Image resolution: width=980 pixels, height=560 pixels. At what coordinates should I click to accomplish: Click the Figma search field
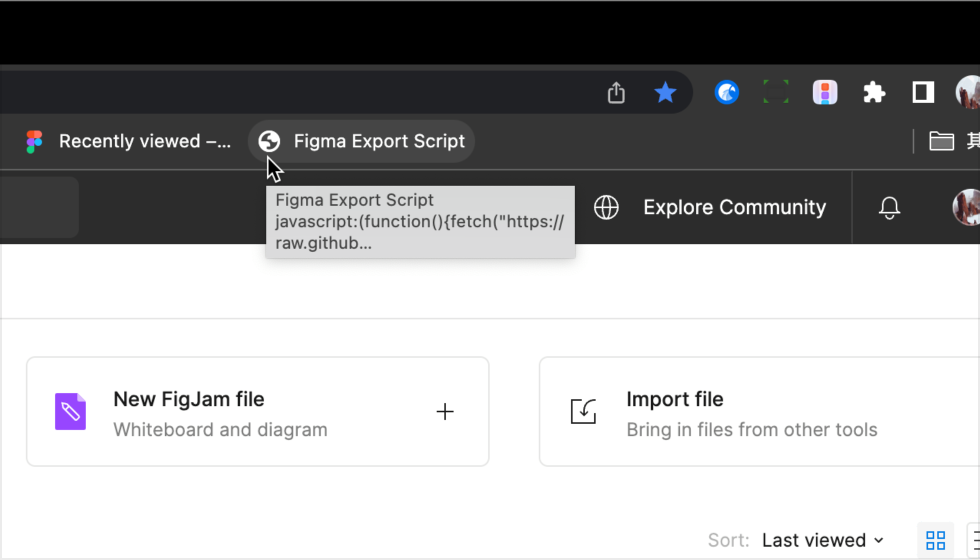pyautogui.click(x=39, y=208)
